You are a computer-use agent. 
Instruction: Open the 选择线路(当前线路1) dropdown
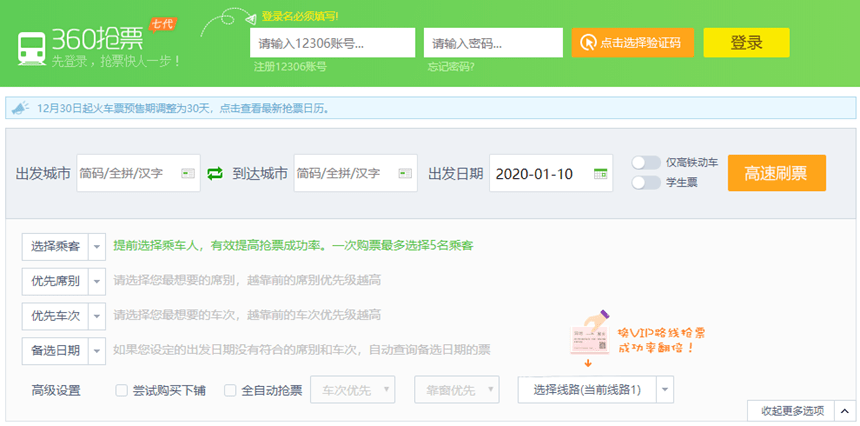pos(596,390)
